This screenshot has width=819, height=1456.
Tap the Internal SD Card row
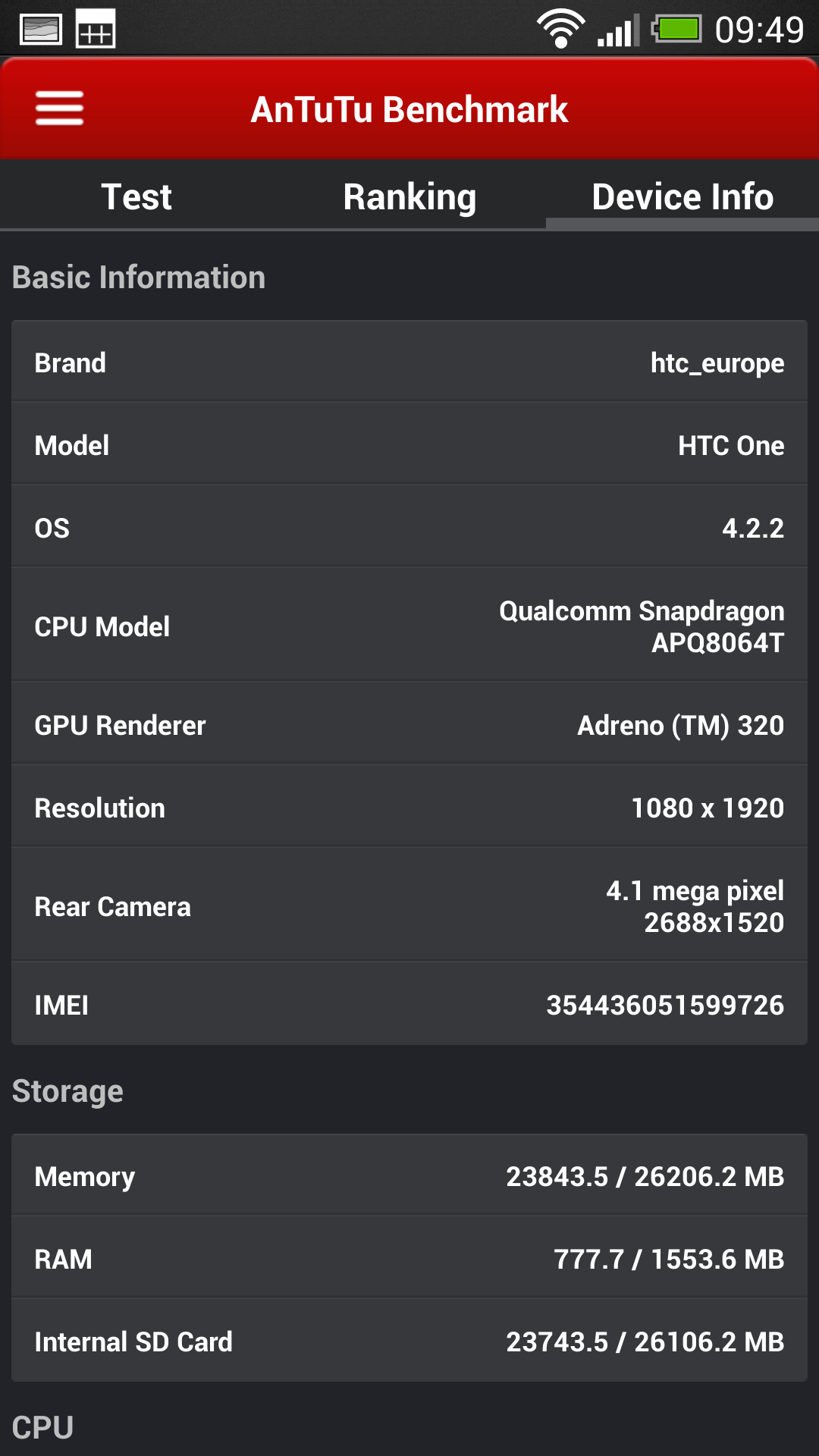point(409,1341)
